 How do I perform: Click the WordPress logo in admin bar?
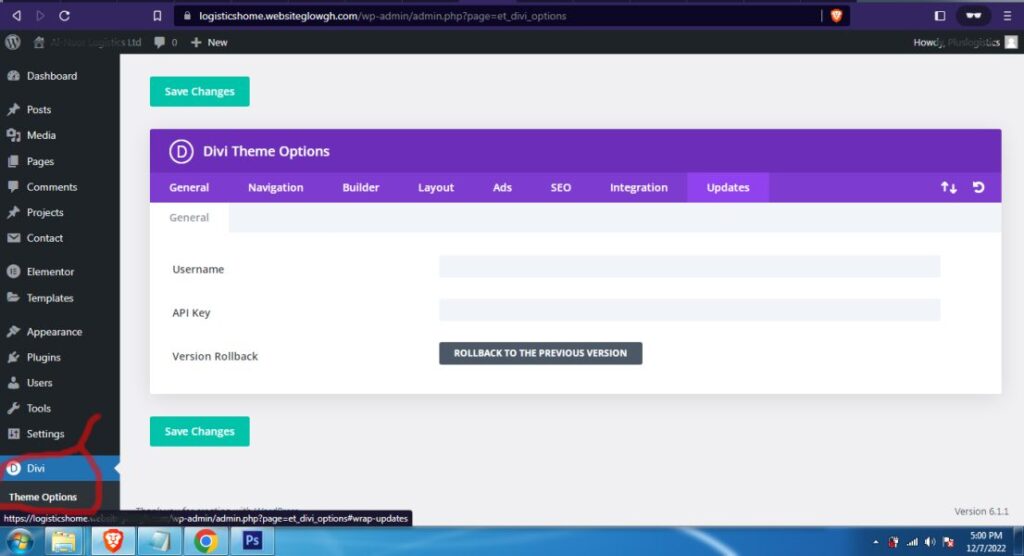click(x=13, y=42)
